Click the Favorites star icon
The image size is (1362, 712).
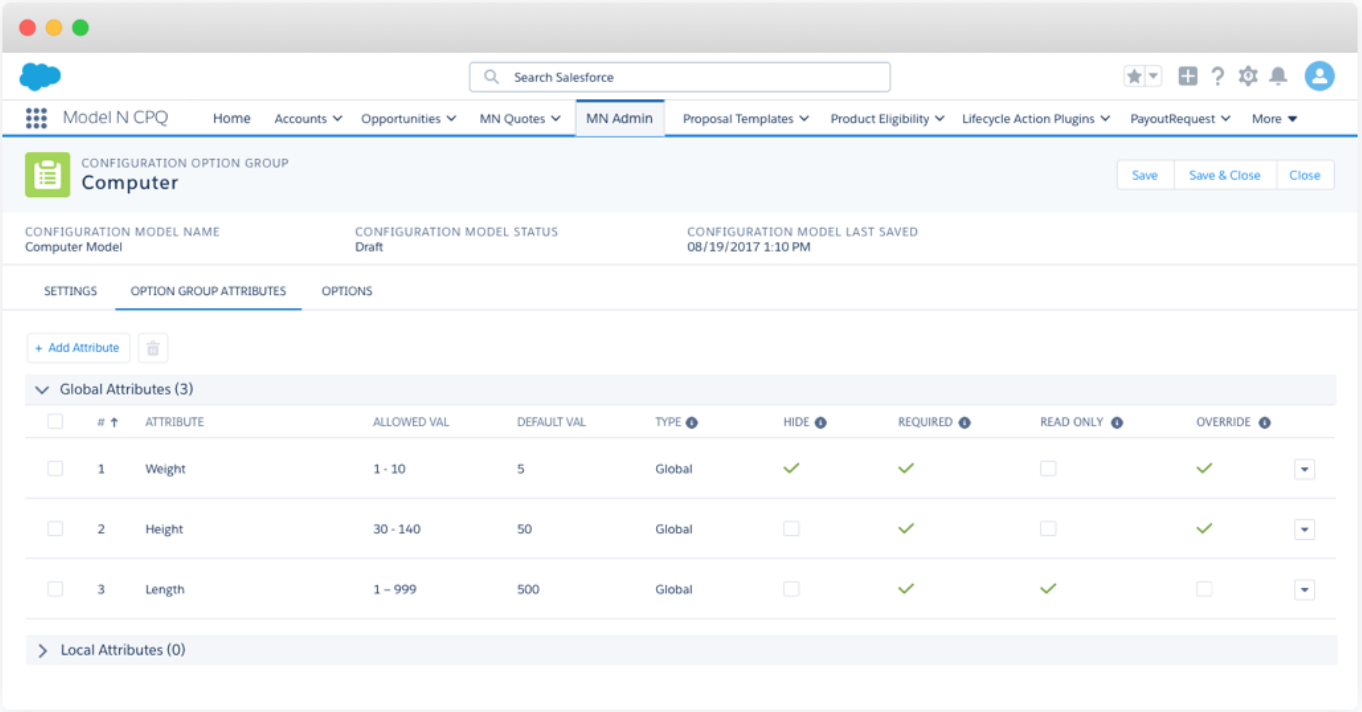pyautogui.click(x=1134, y=77)
